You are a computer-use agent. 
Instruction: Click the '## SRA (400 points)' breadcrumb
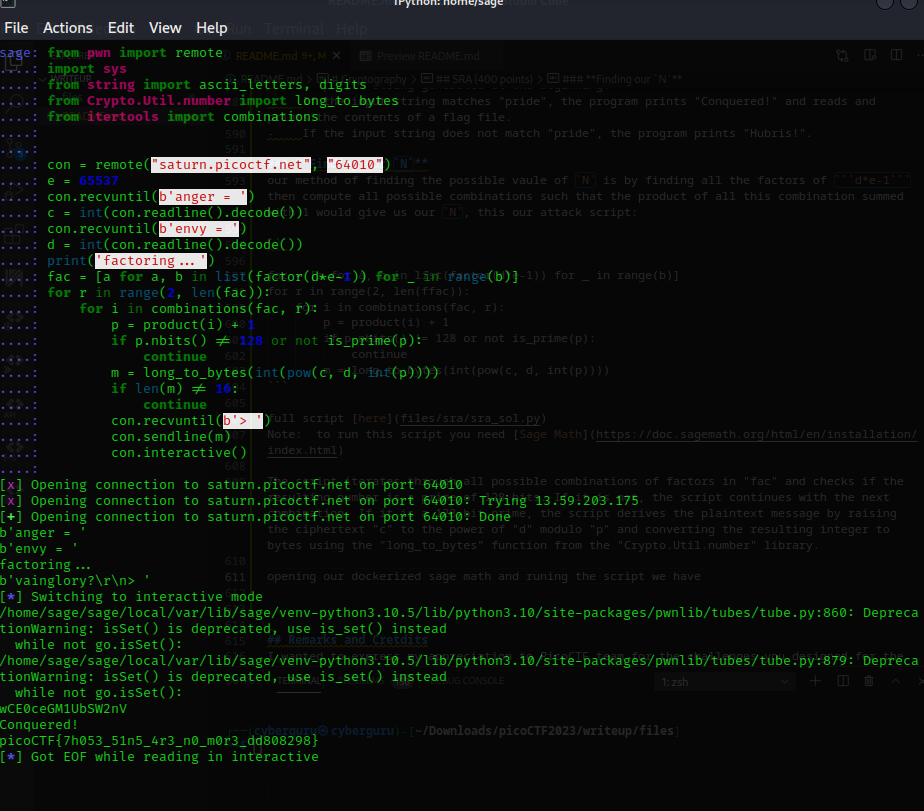point(484,79)
